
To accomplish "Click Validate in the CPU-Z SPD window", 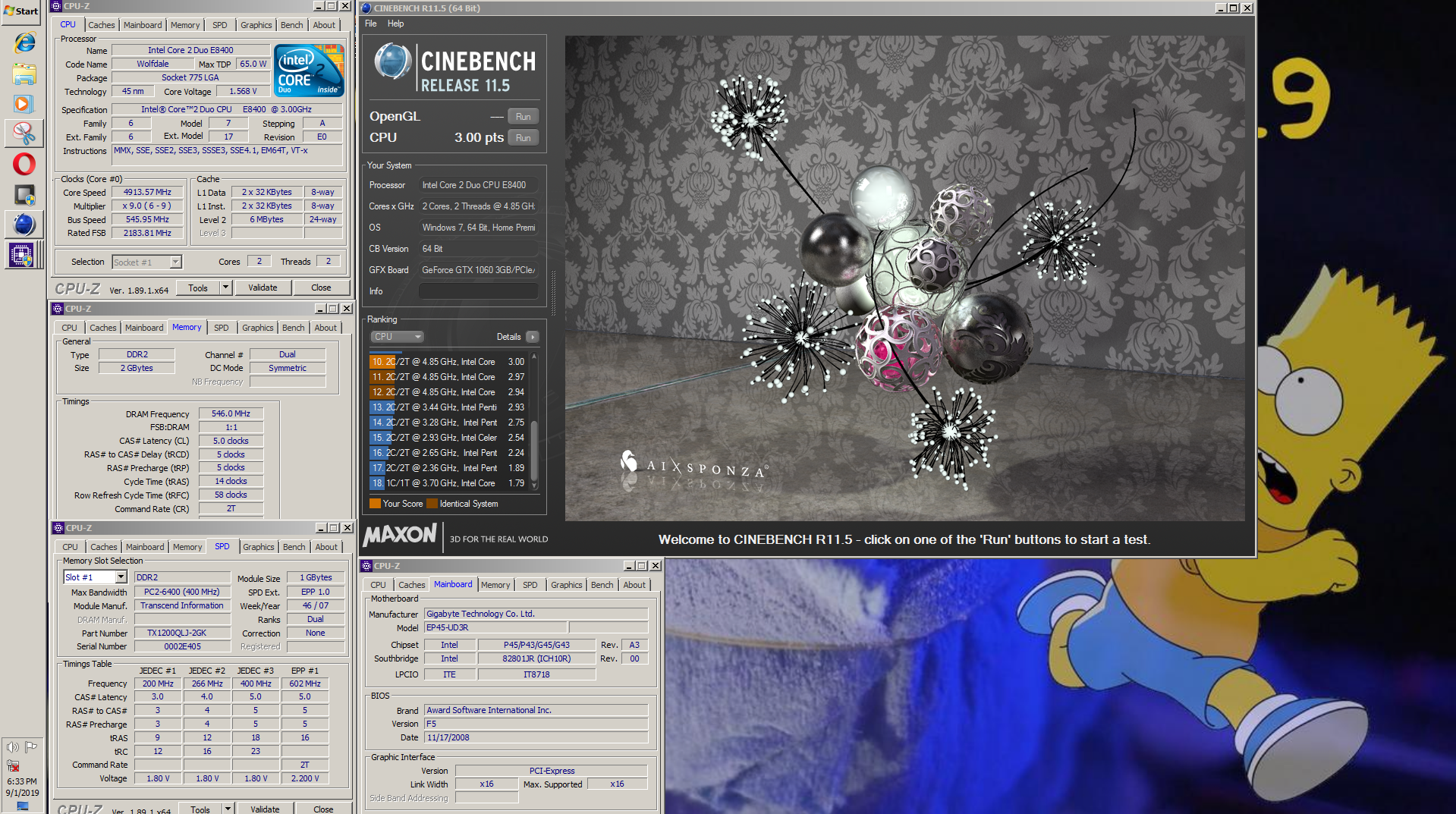I will coord(265,809).
